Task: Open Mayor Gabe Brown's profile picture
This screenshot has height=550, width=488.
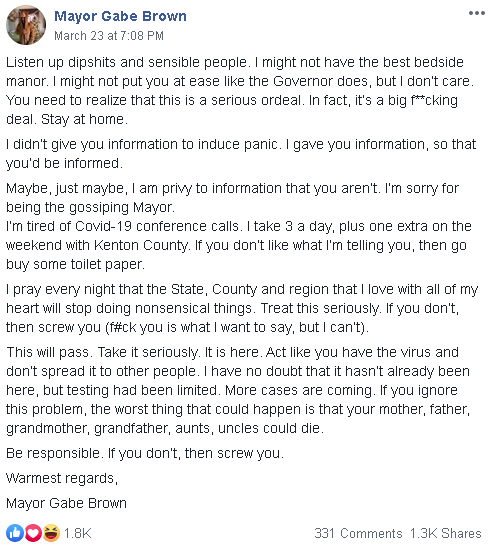Action: coord(26,25)
